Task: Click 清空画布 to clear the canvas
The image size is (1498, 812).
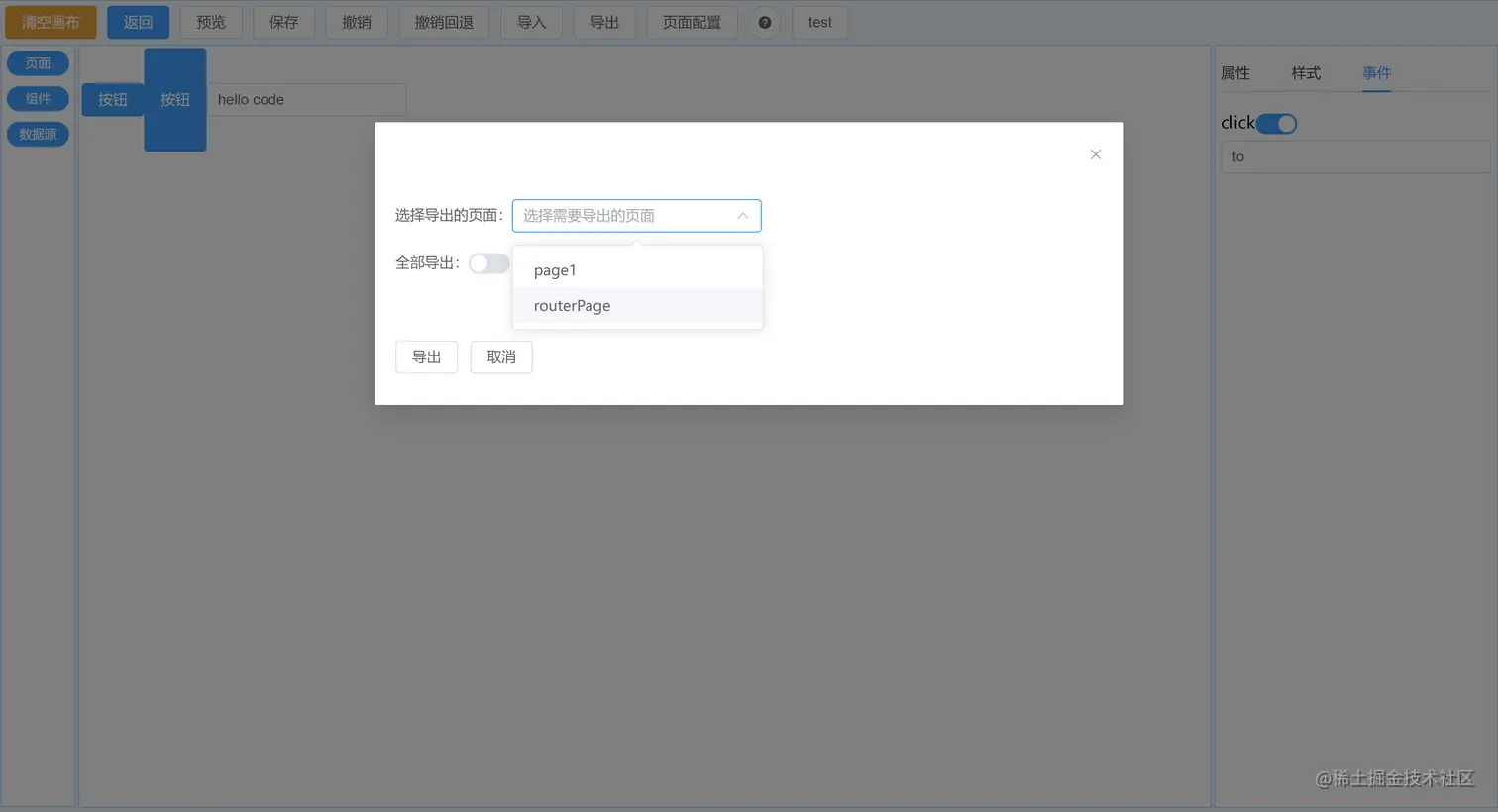Action: 51,22
